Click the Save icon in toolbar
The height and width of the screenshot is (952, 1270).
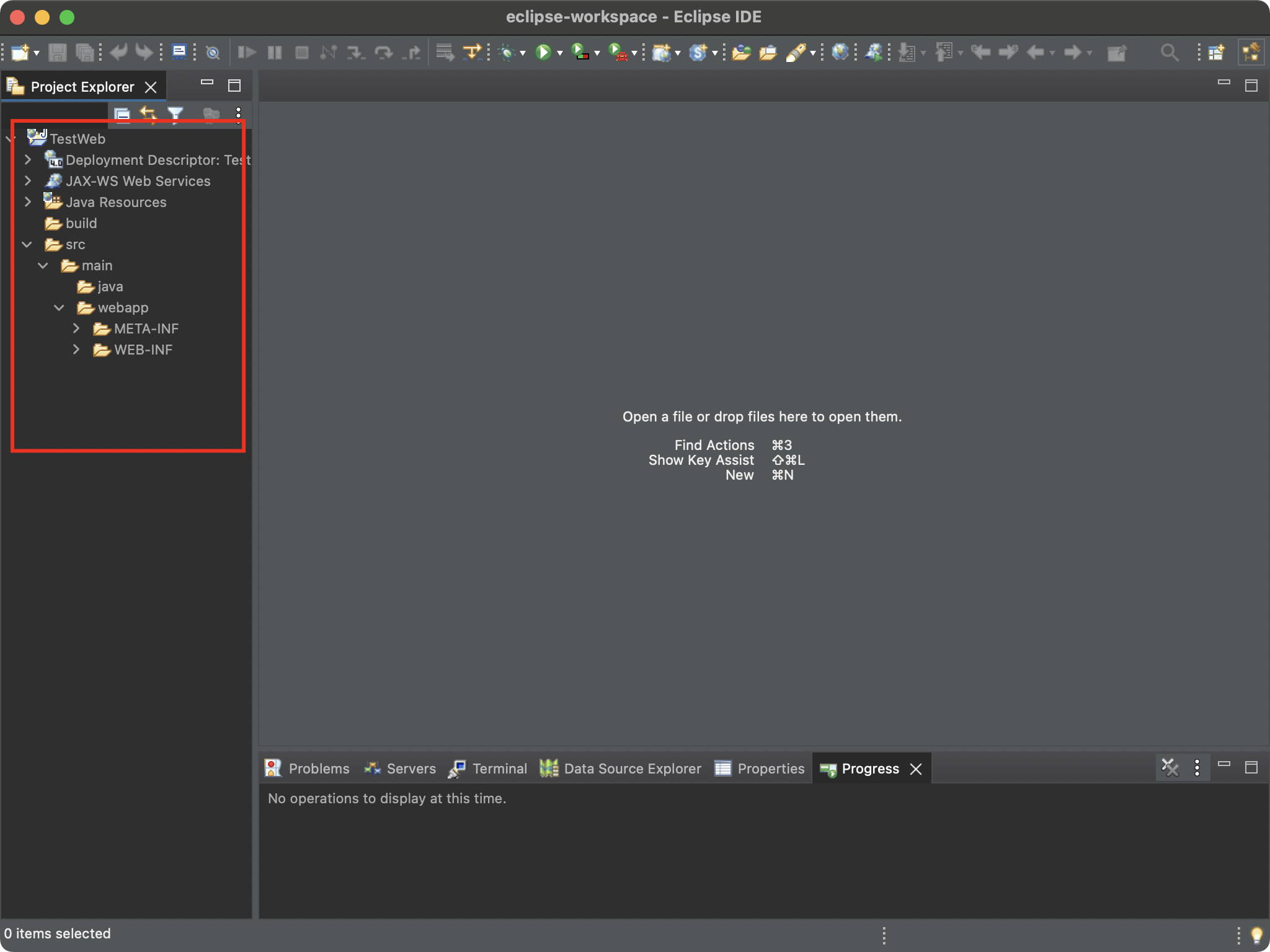click(57, 53)
